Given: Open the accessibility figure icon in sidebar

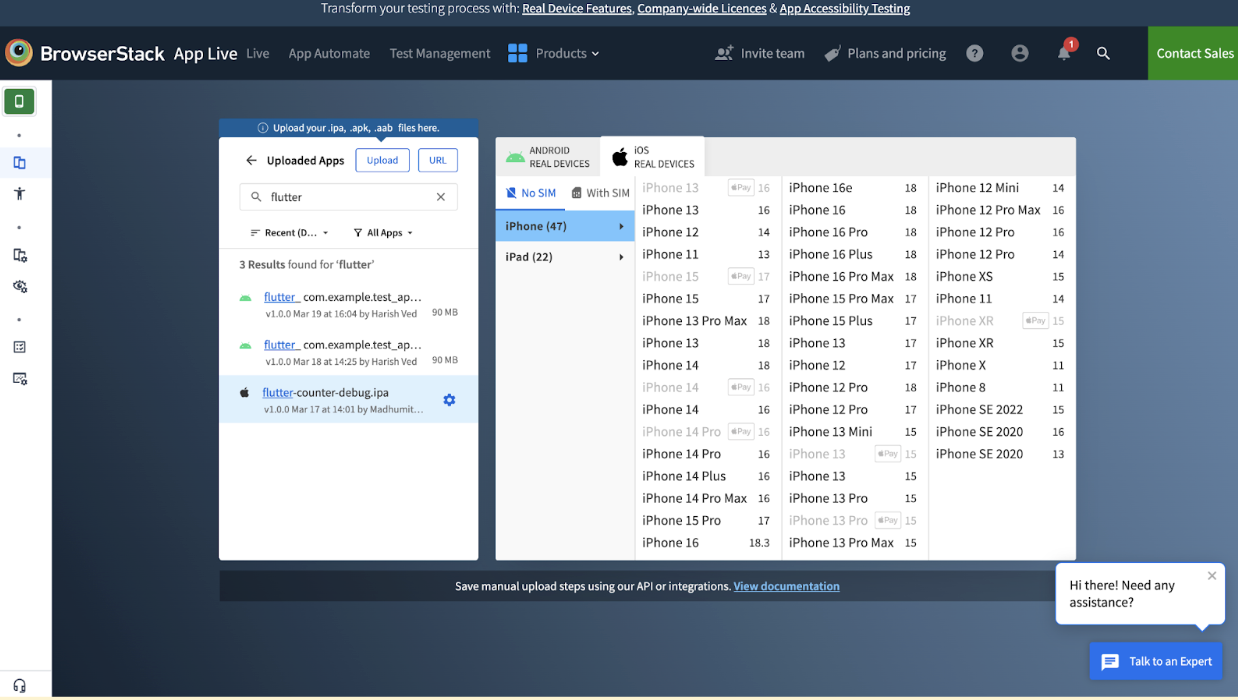Looking at the screenshot, I should (19, 193).
